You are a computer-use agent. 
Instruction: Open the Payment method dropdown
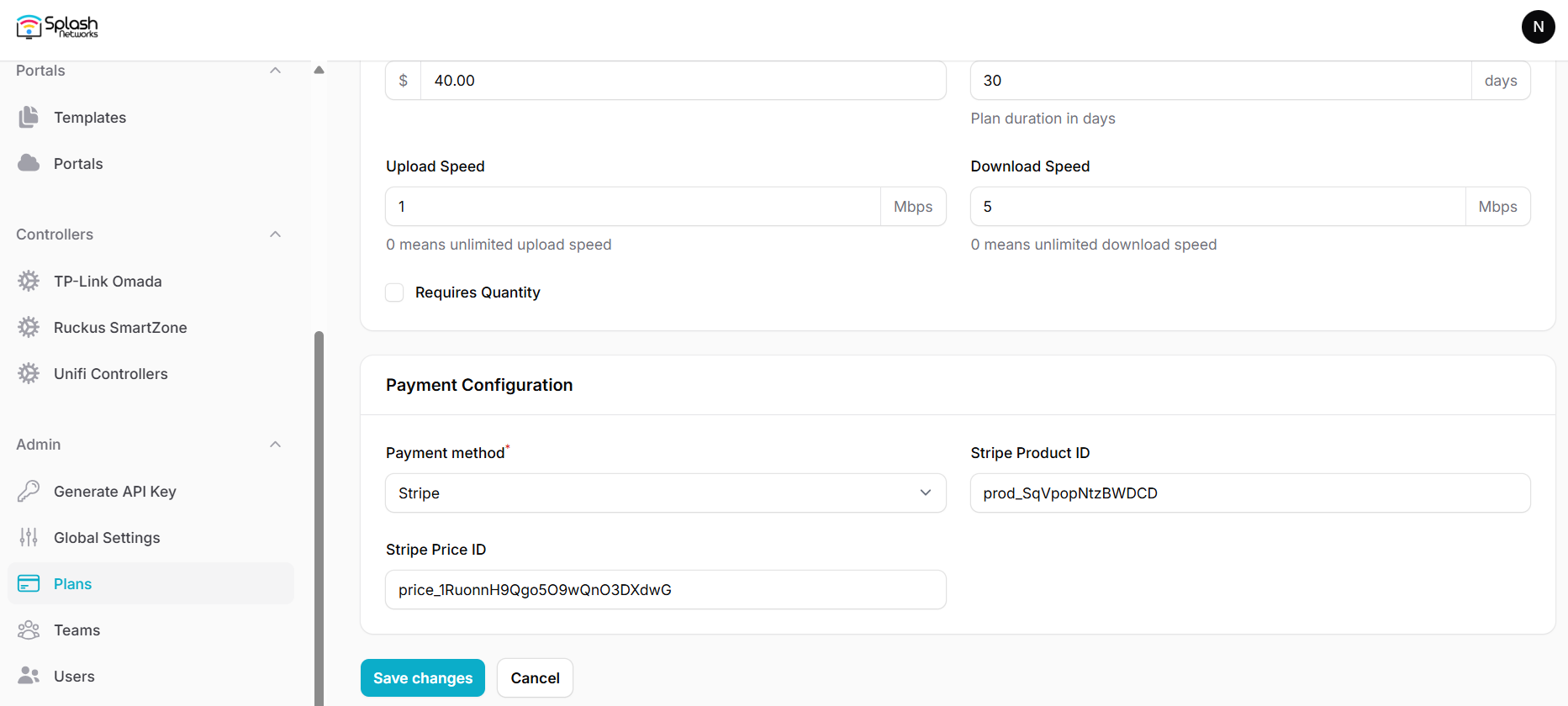665,493
